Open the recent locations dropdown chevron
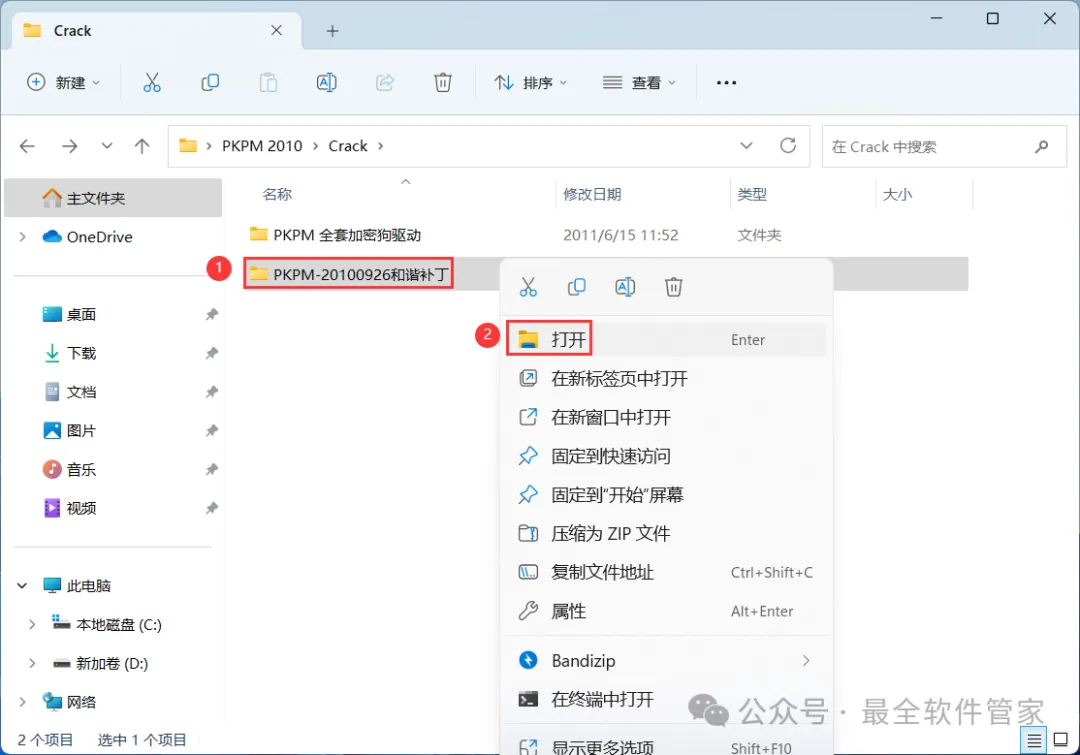Image resolution: width=1080 pixels, height=755 pixels. (x=107, y=146)
